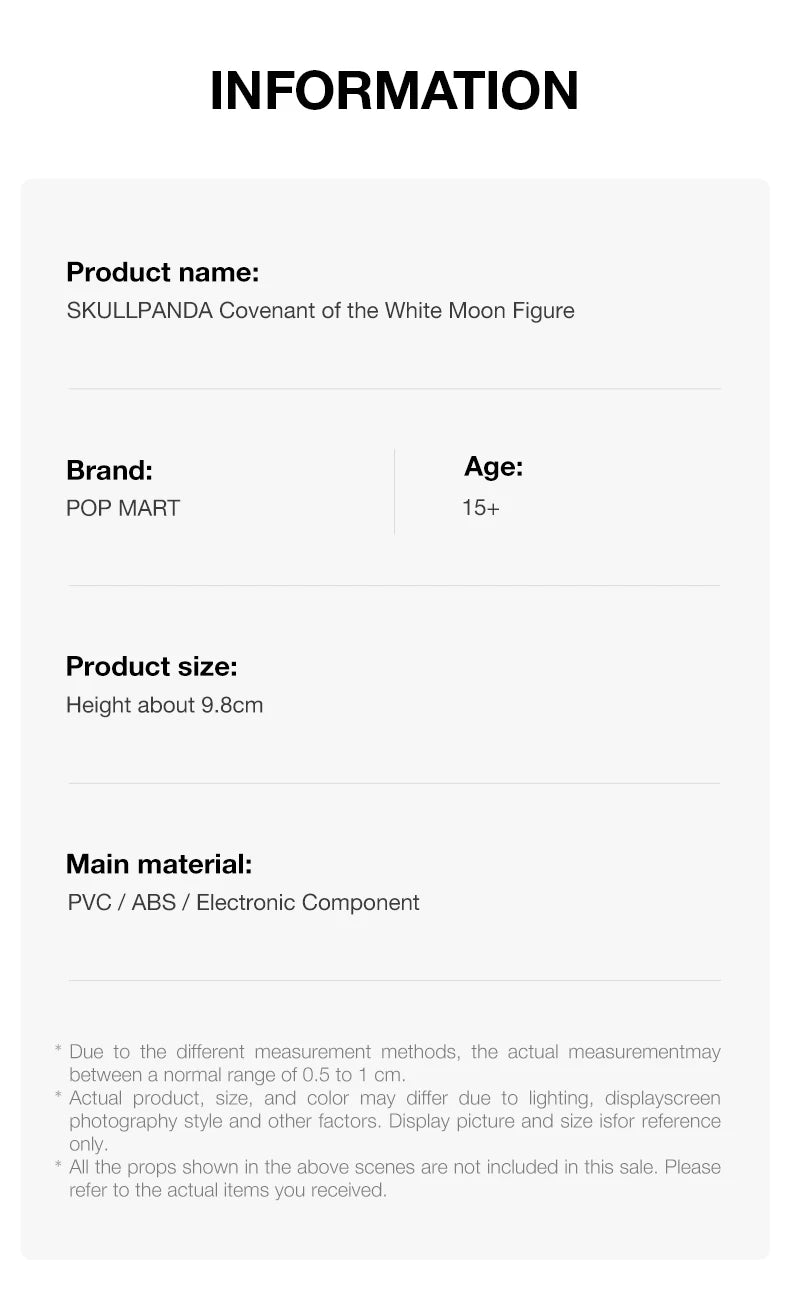This screenshot has width=790, height=1297.
Task: Click the divider line below the Brand row
Action: click(394, 585)
